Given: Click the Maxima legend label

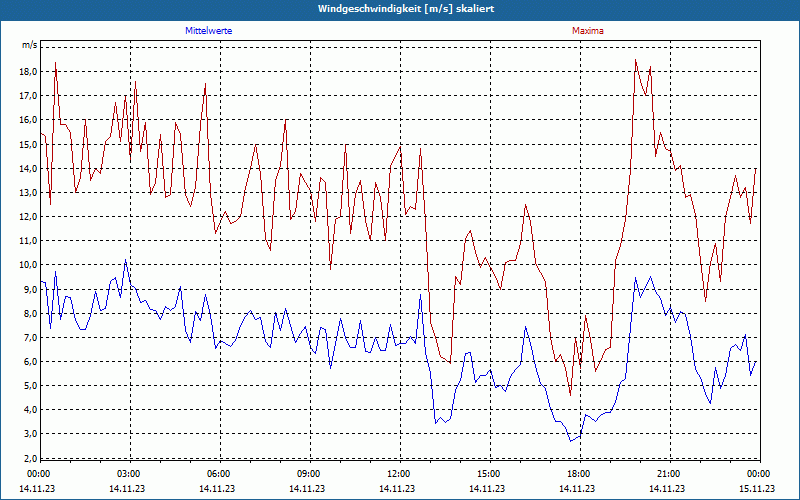Looking at the screenshot, I should coord(588,31).
